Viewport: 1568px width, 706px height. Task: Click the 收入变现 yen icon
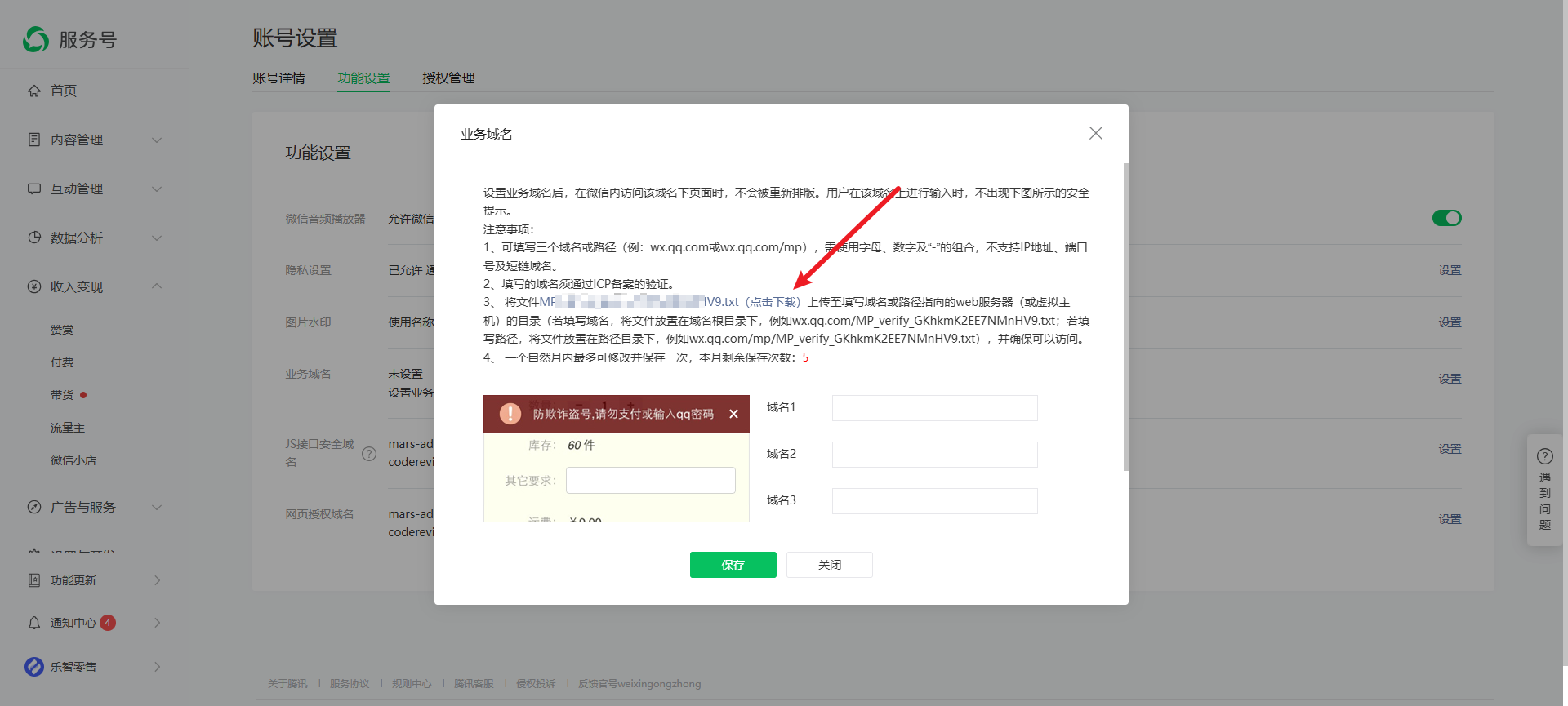pos(34,286)
